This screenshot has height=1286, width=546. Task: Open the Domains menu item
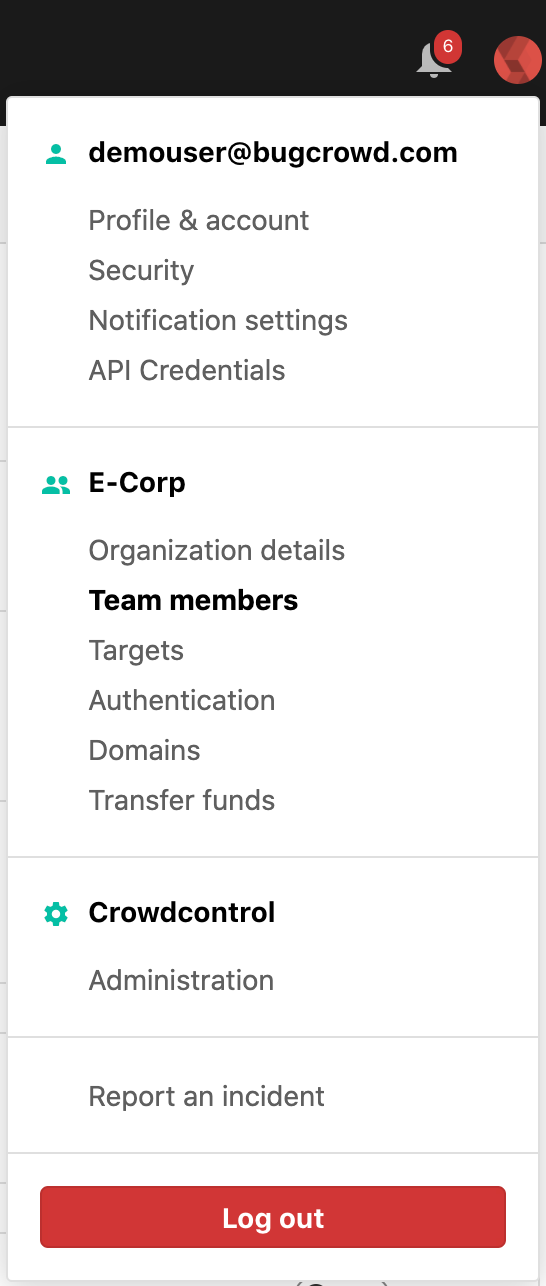tap(145, 751)
